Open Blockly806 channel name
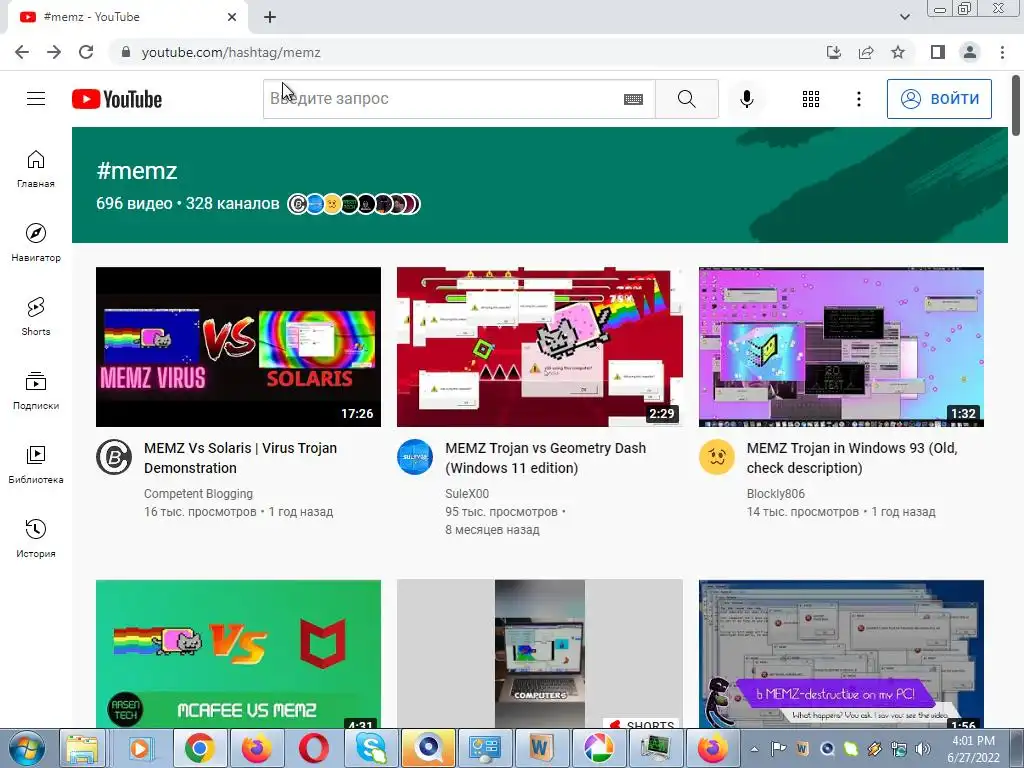The image size is (1024, 768). [775, 494]
